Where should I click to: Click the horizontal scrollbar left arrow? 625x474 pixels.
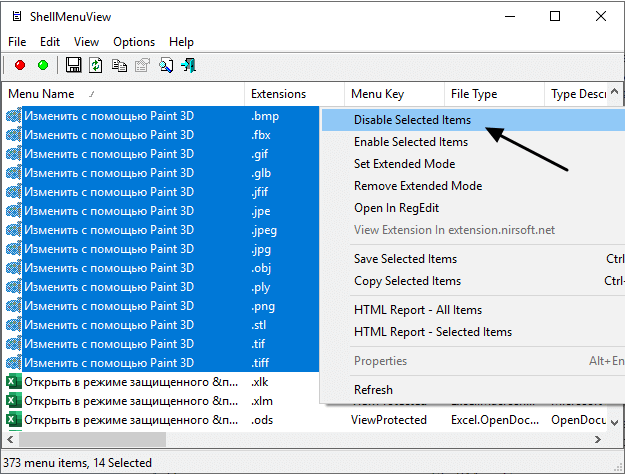(10, 440)
